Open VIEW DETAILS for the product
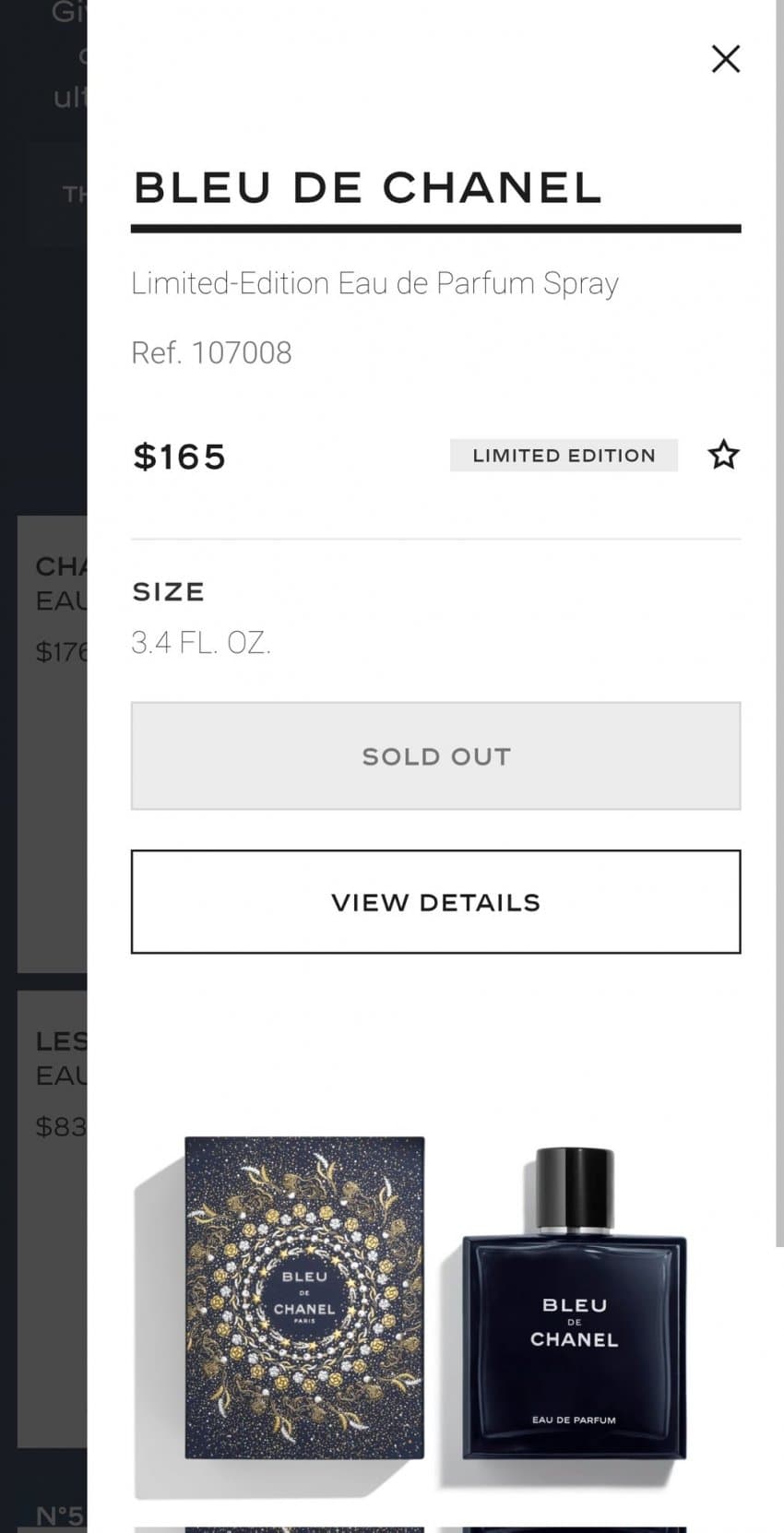The width and height of the screenshot is (784, 1533). coord(435,901)
